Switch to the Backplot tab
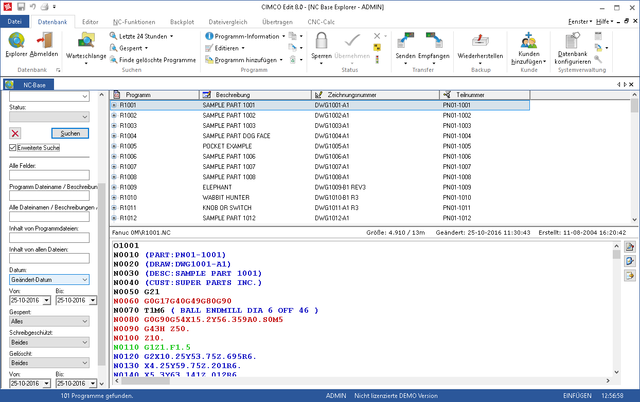The width and height of the screenshot is (640, 402). tap(182, 22)
